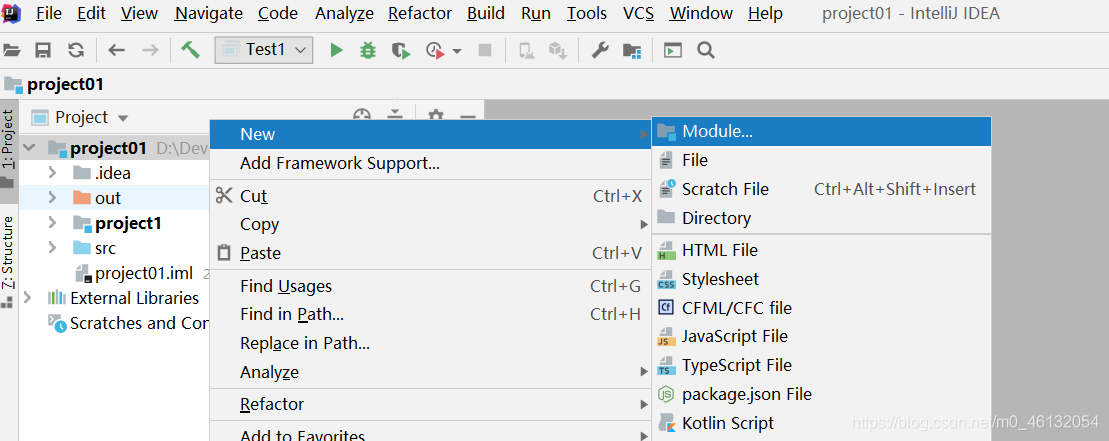1109x441 pixels.
Task: Choose Find in Path... option
Action: click(431, 314)
